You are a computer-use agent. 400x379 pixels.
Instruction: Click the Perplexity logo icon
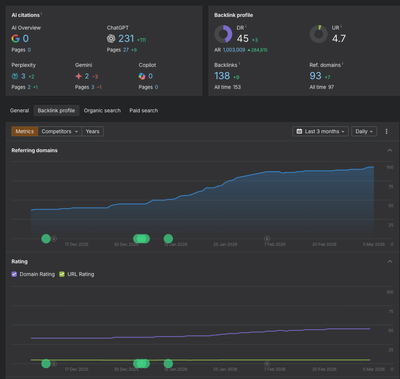pos(15,76)
